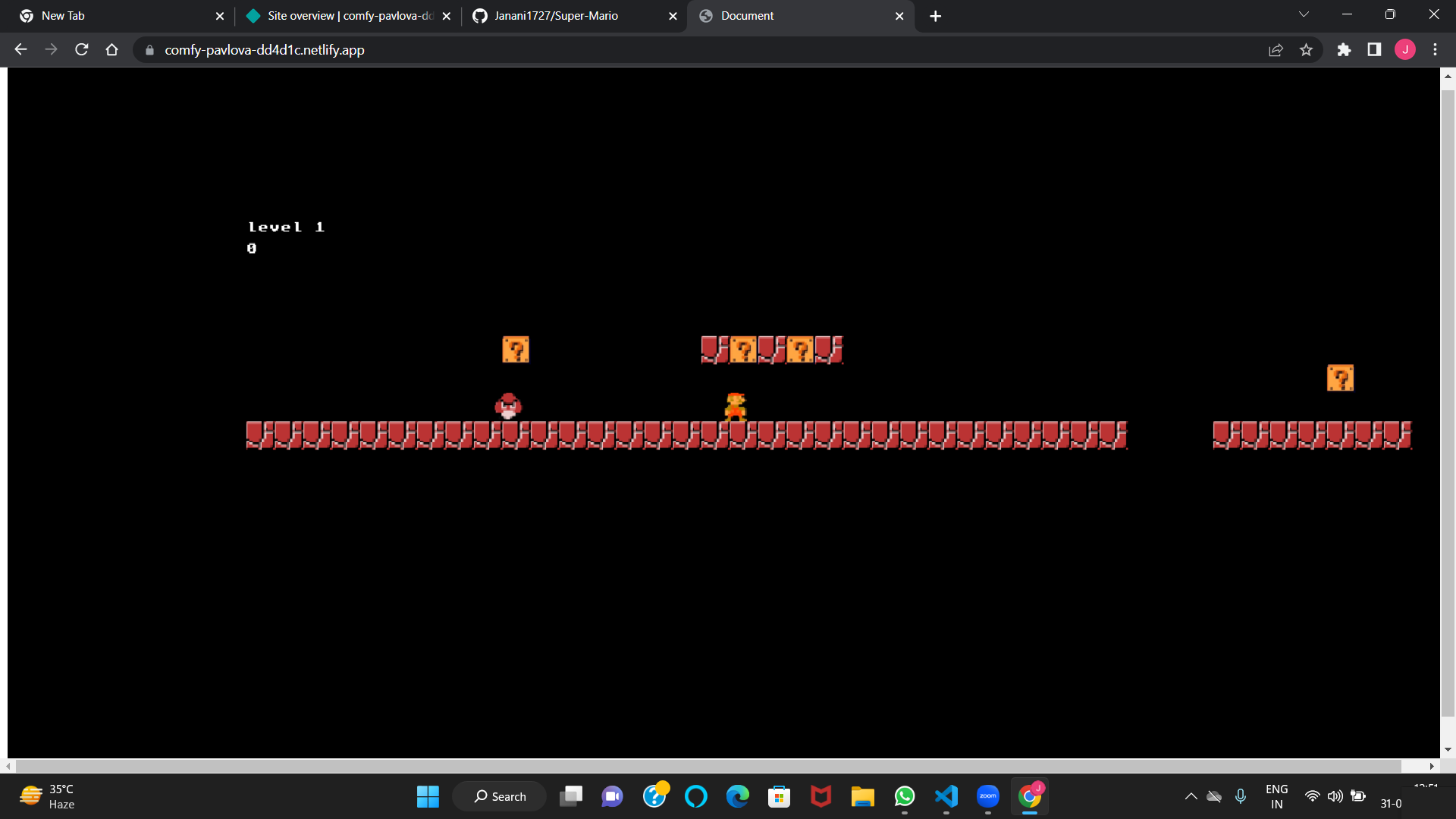Image resolution: width=1456 pixels, height=819 pixels.
Task: Click the profile avatar J icon
Action: tap(1404, 49)
